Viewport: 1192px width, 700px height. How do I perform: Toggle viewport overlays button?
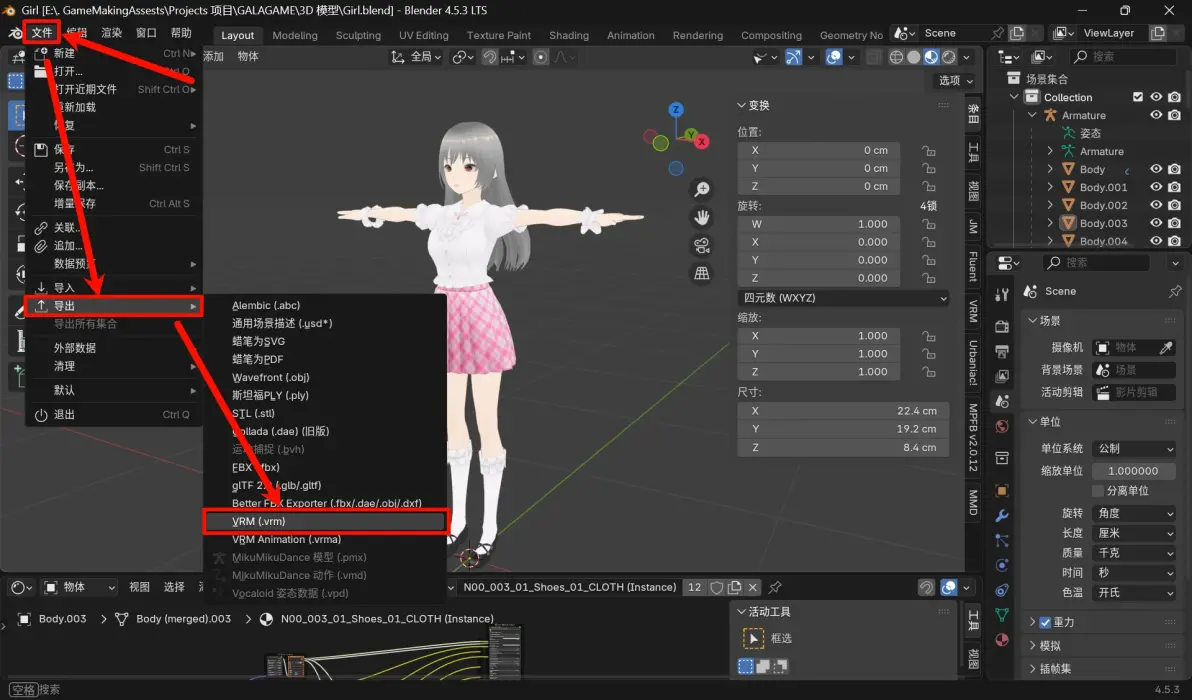point(834,57)
